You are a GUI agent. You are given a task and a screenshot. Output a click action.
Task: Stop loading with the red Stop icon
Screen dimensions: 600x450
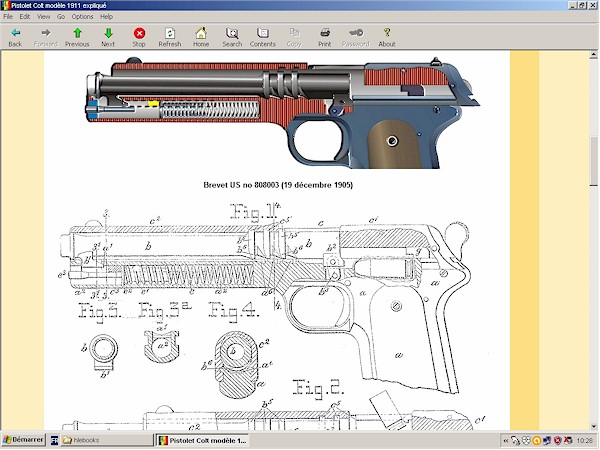click(x=139, y=37)
